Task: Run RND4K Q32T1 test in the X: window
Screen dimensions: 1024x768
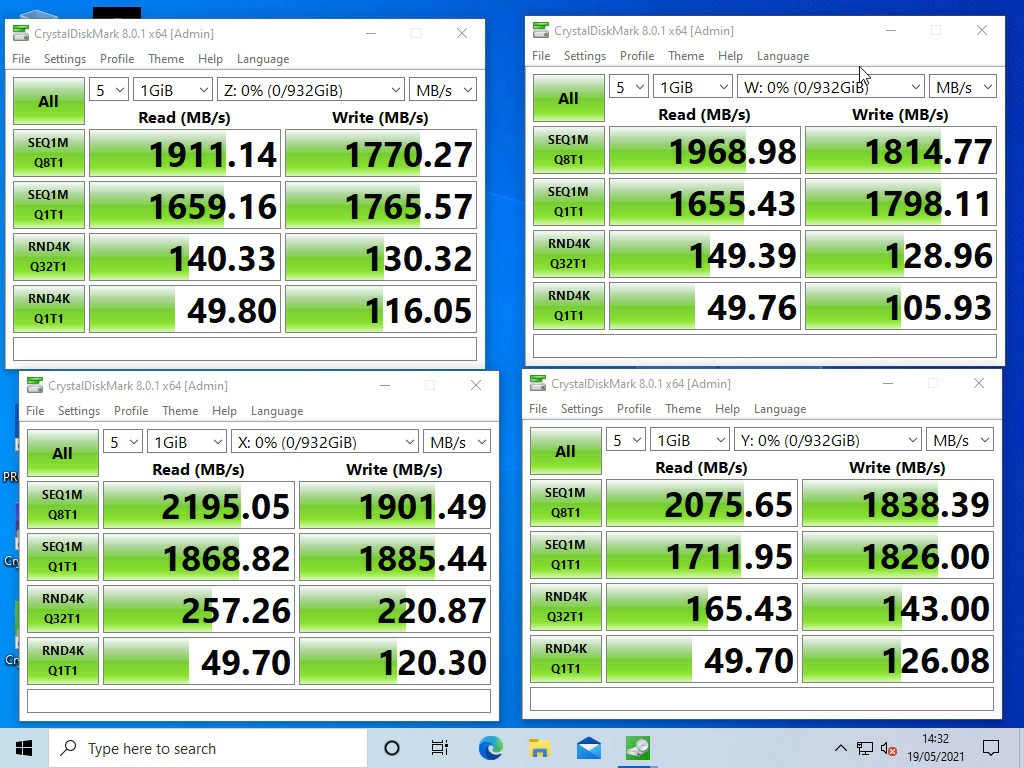Action: tap(63, 609)
